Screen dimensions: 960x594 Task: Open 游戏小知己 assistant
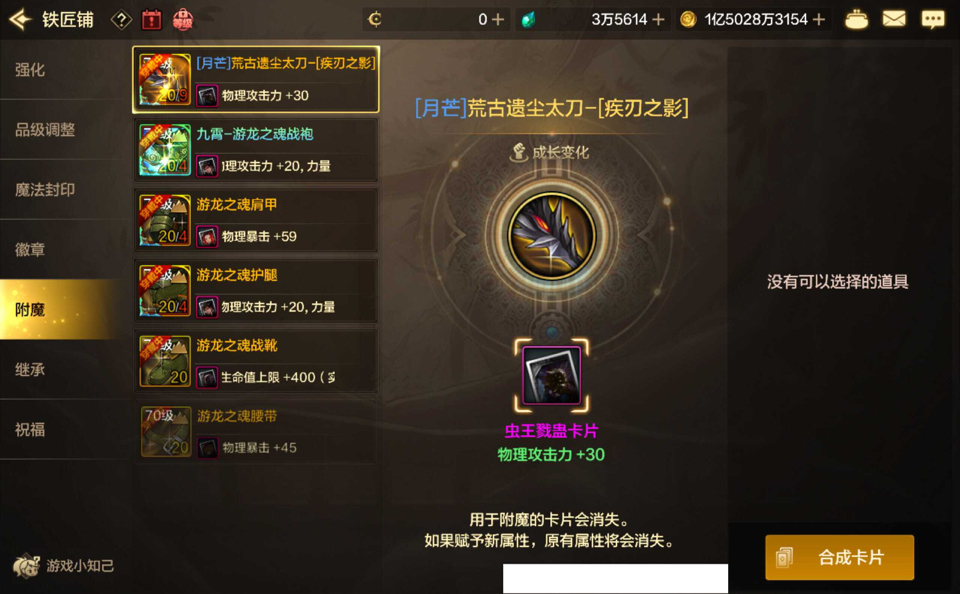64,565
